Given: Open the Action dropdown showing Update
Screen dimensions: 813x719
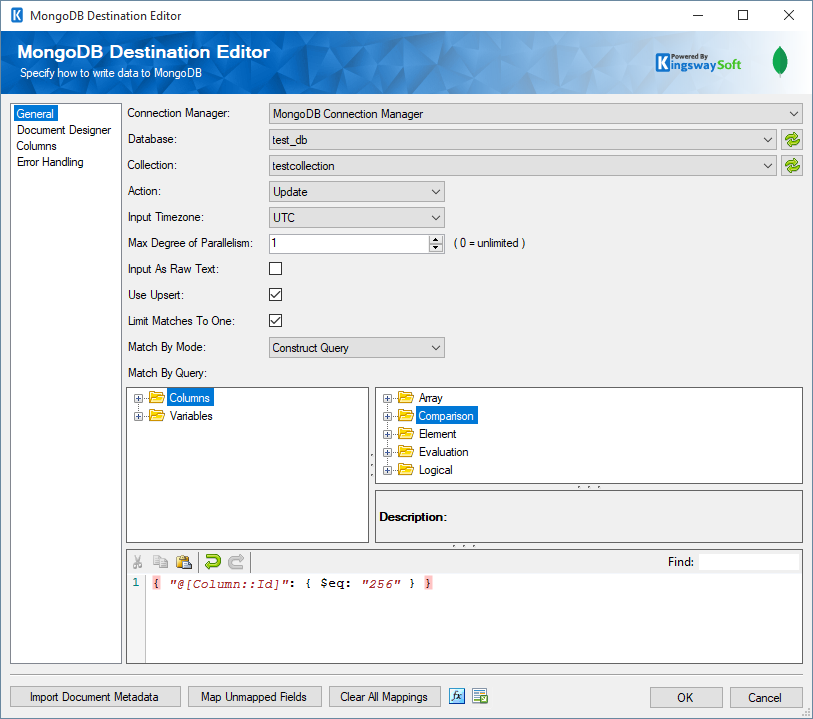Looking at the screenshot, I should tap(357, 191).
